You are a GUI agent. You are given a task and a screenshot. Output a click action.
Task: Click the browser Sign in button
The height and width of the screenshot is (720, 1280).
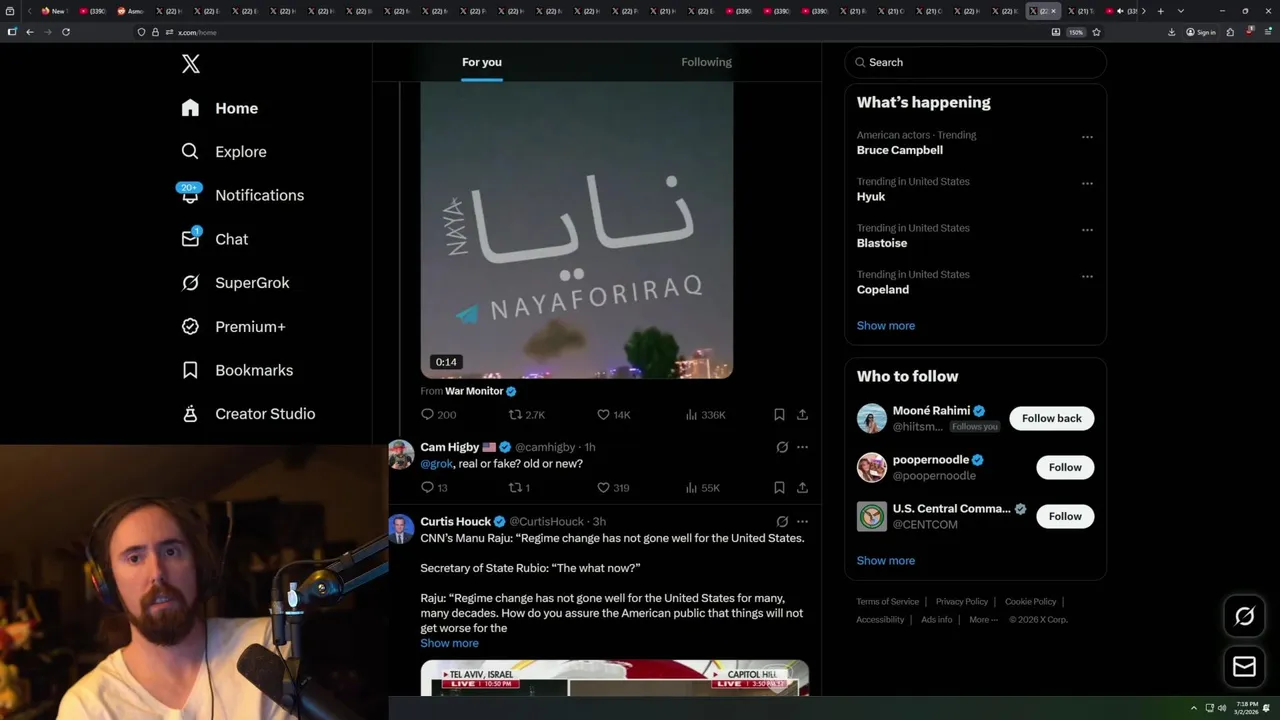[x=1201, y=32]
